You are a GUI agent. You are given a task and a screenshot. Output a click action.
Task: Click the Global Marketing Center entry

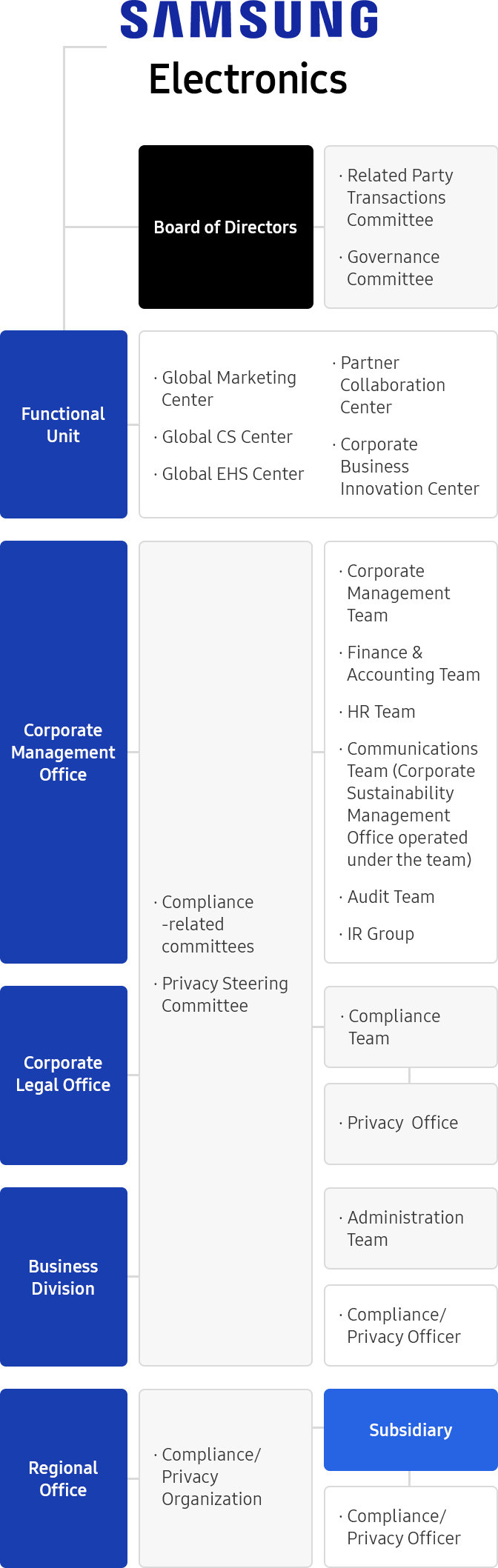coord(228,389)
